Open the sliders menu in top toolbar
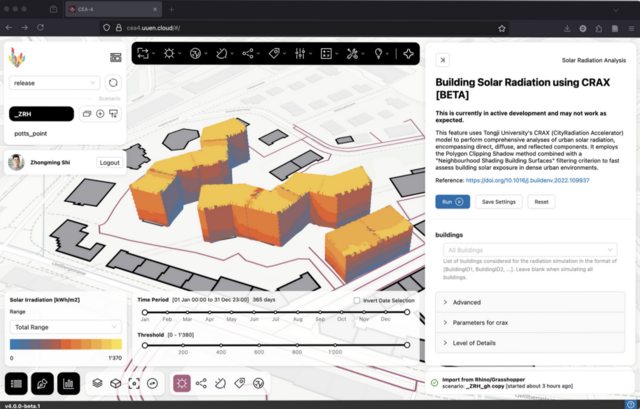This screenshot has height=409, width=640. 300,53
